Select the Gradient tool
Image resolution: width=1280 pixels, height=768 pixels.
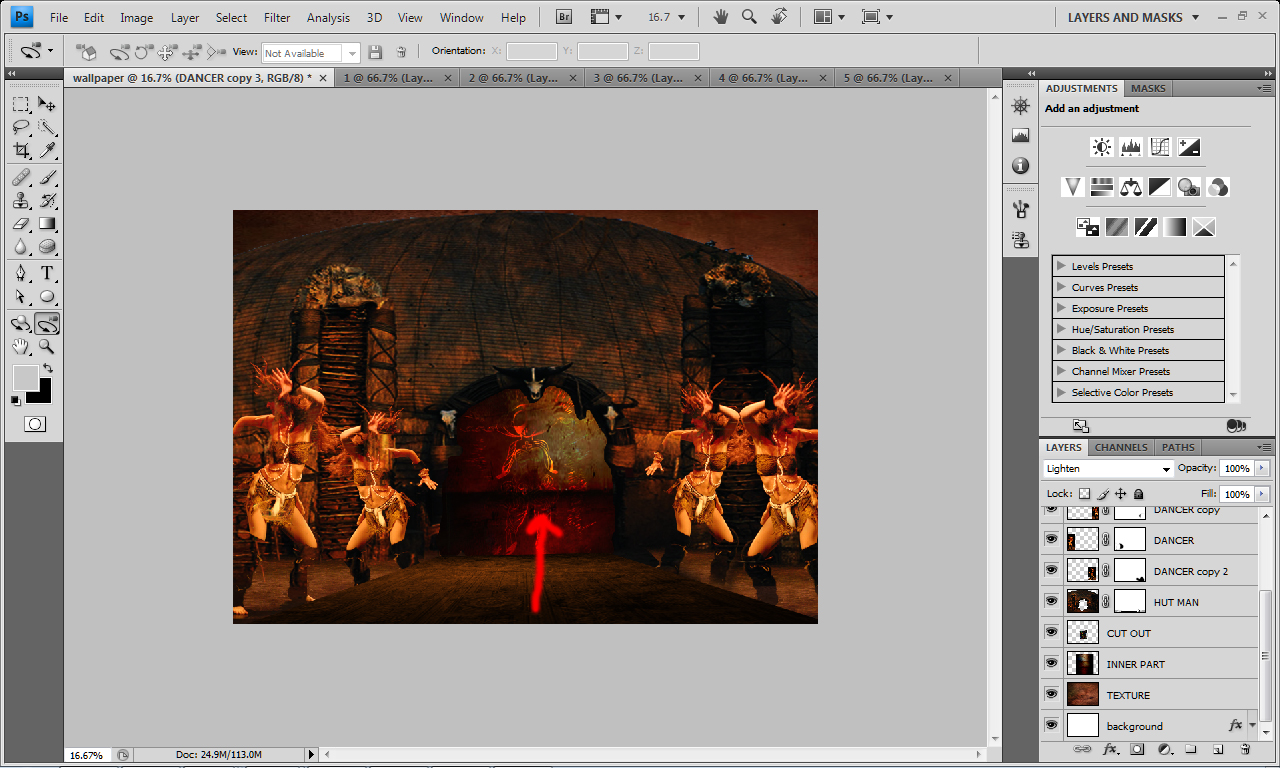(x=47, y=223)
